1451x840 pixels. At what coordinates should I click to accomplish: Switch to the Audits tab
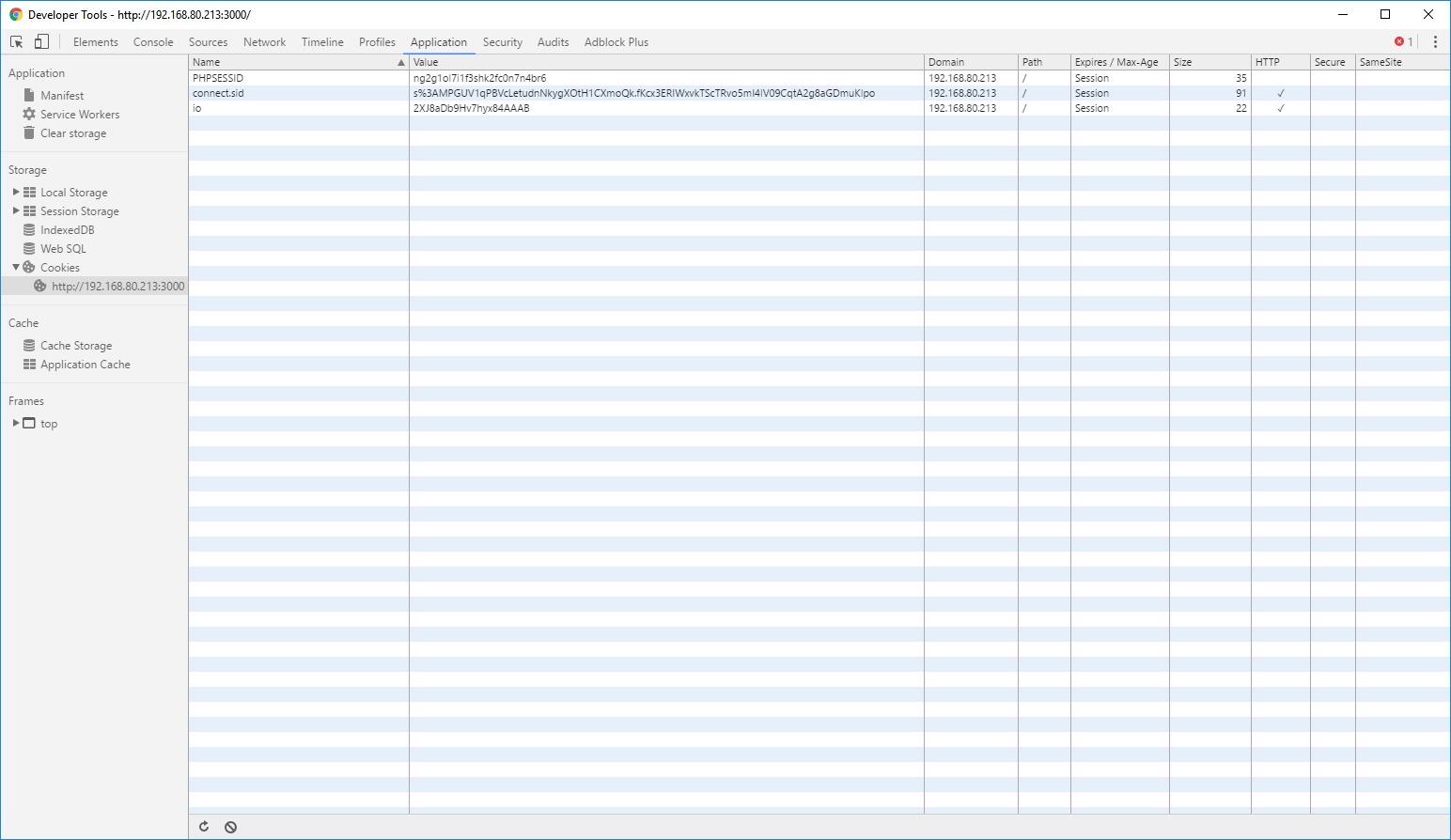coord(554,42)
